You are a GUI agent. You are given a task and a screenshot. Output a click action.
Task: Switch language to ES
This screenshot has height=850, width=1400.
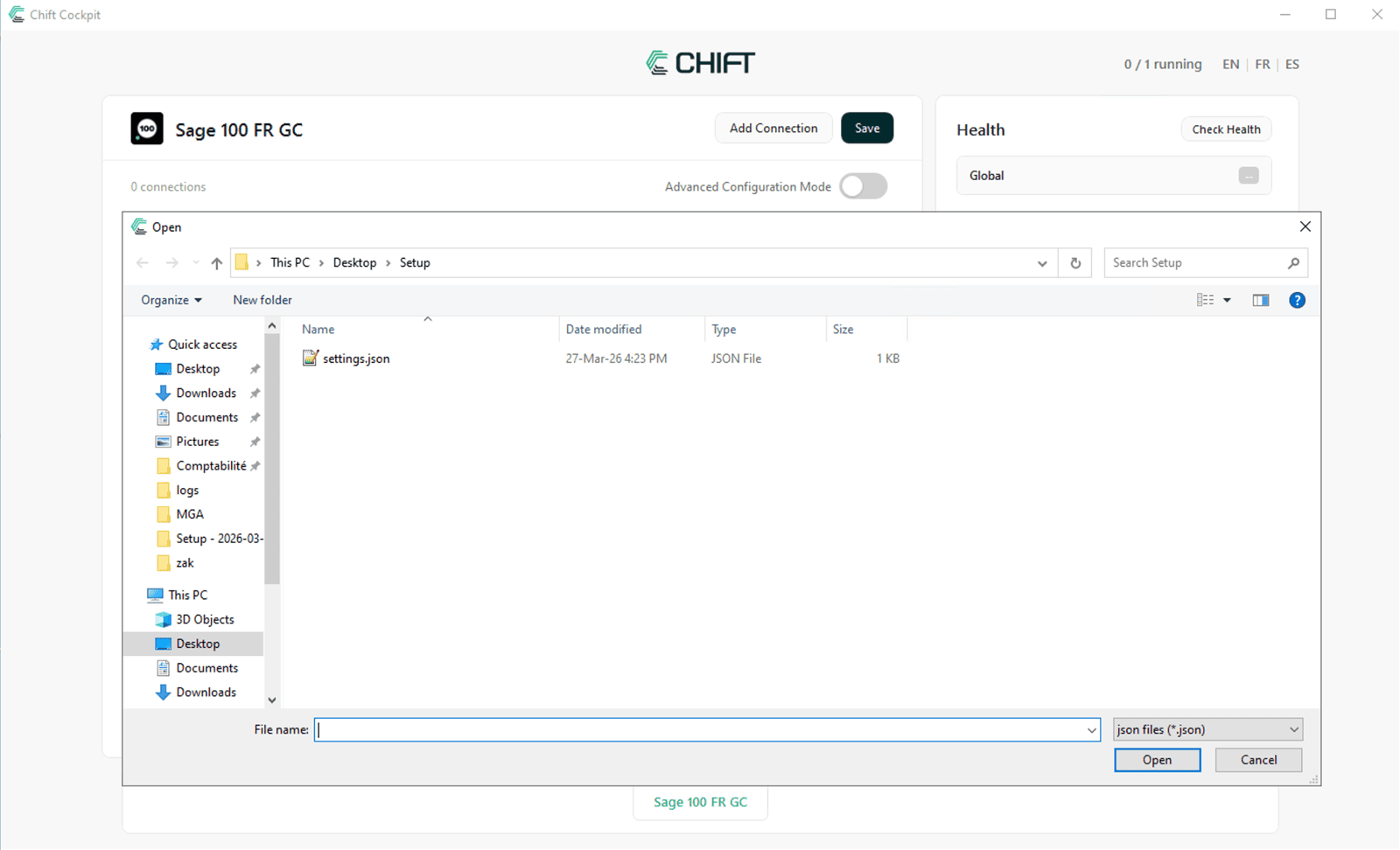(1292, 65)
